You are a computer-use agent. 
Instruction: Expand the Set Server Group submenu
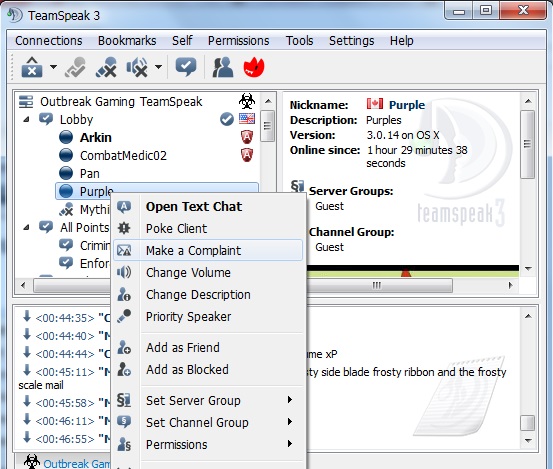pyautogui.click(x=208, y=401)
